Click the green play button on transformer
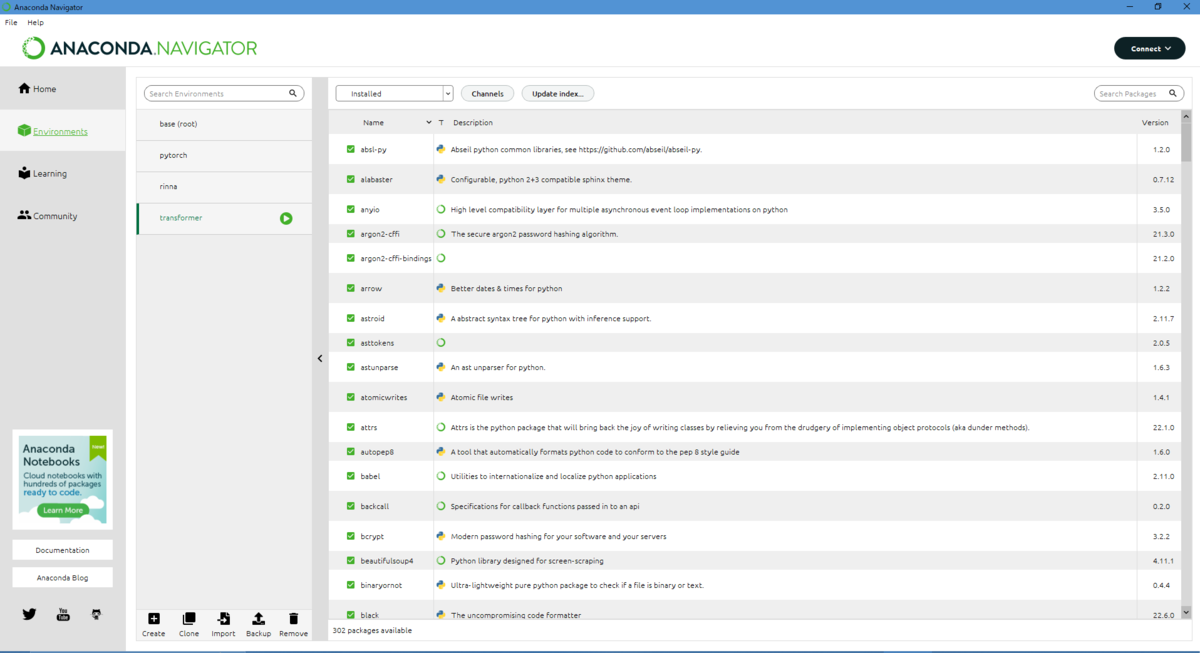Screen dimensions: 1200x653 click(286, 218)
